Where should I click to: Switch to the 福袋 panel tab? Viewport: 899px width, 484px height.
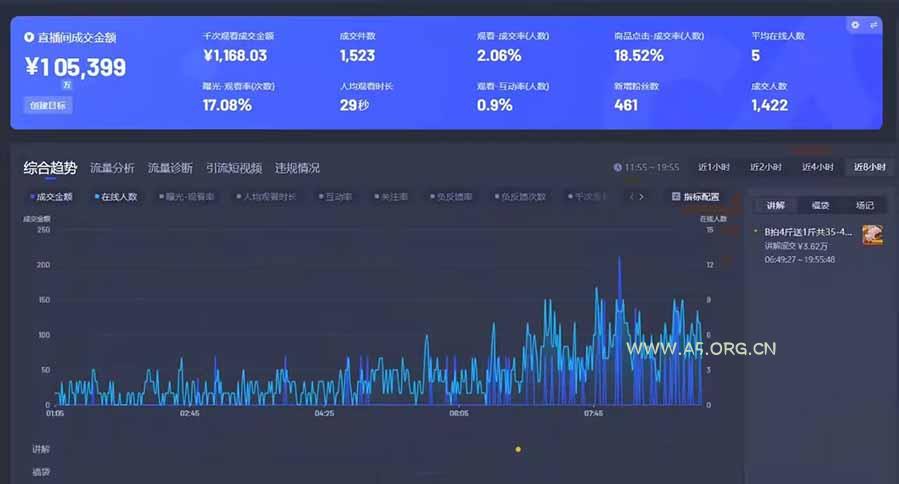820,205
